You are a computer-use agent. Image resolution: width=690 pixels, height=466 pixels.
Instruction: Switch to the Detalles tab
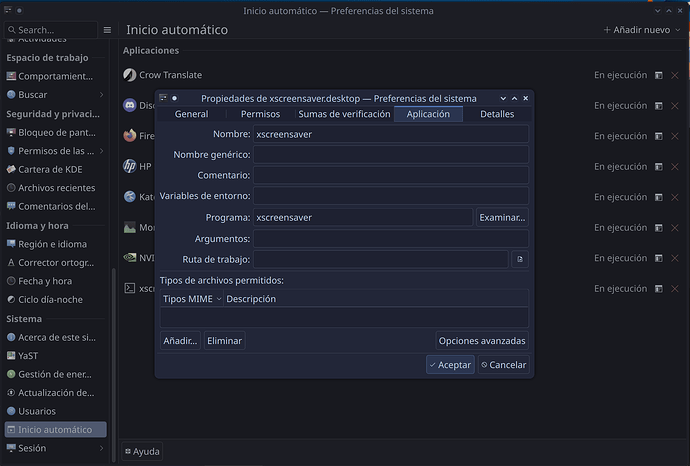(x=497, y=114)
